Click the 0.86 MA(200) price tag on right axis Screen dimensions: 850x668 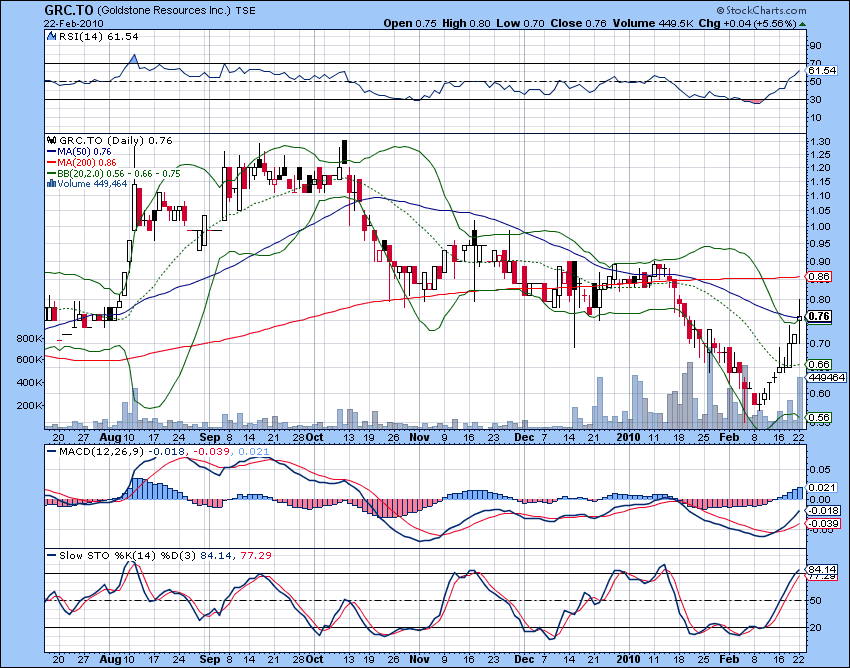819,277
